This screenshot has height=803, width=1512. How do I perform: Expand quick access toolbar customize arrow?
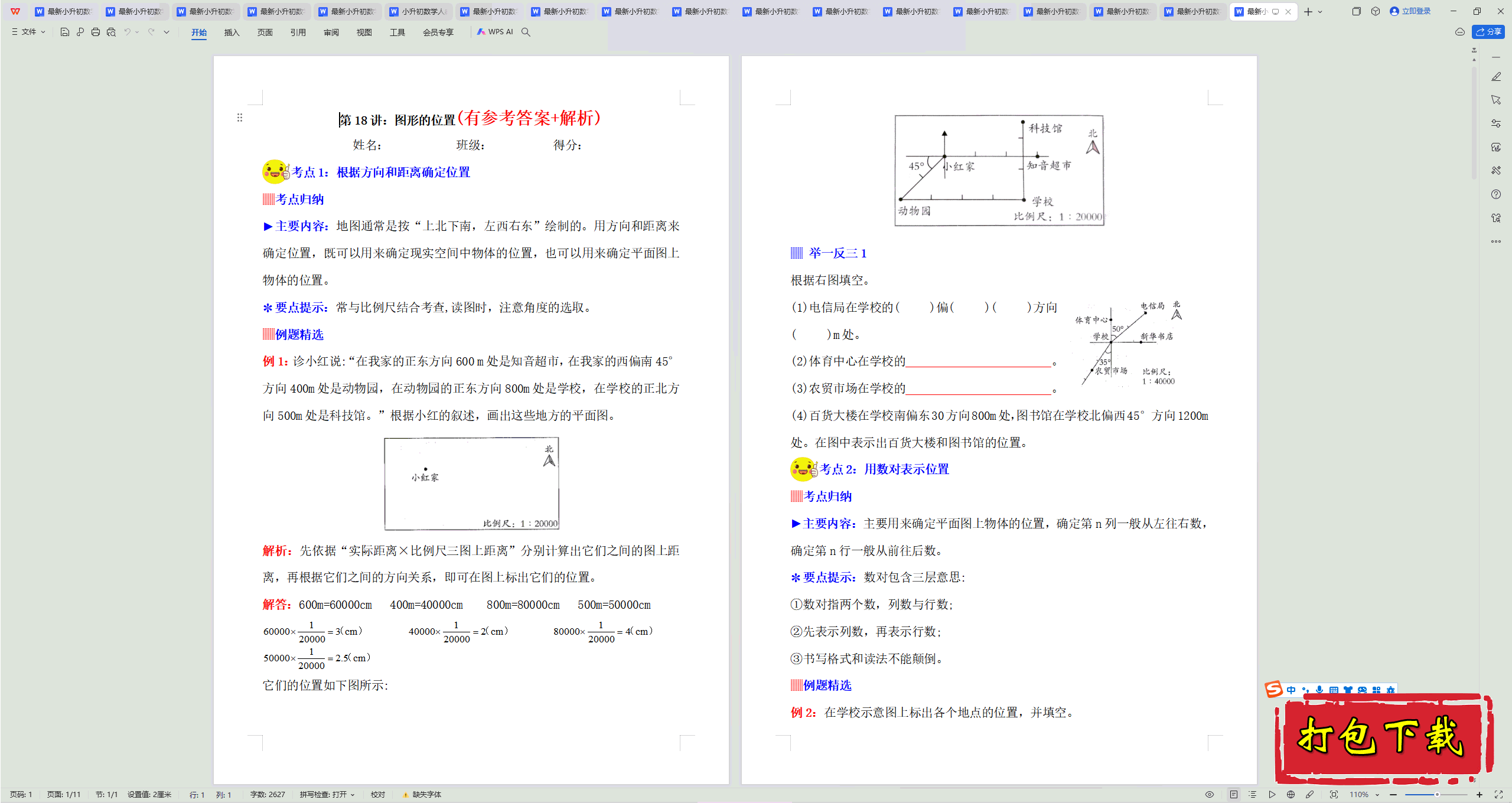pos(167,32)
